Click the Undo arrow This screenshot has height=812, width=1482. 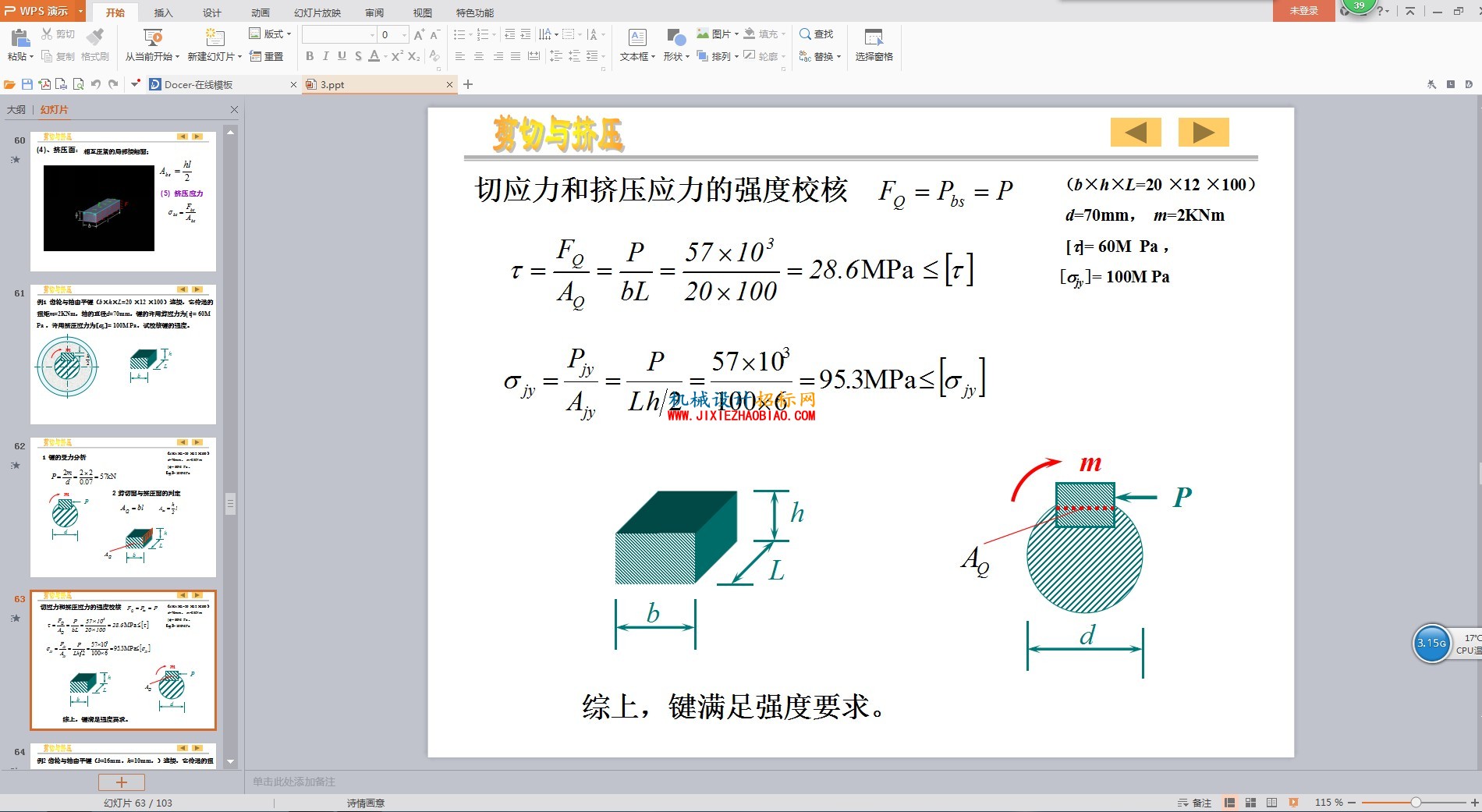coord(96,84)
